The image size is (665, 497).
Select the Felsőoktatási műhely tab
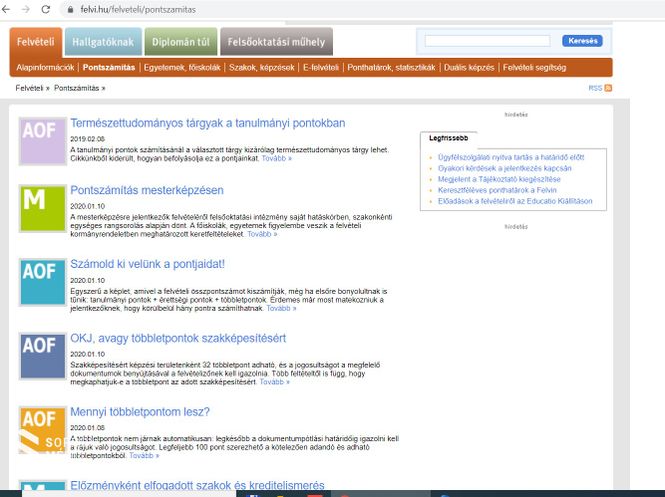tap(276, 41)
